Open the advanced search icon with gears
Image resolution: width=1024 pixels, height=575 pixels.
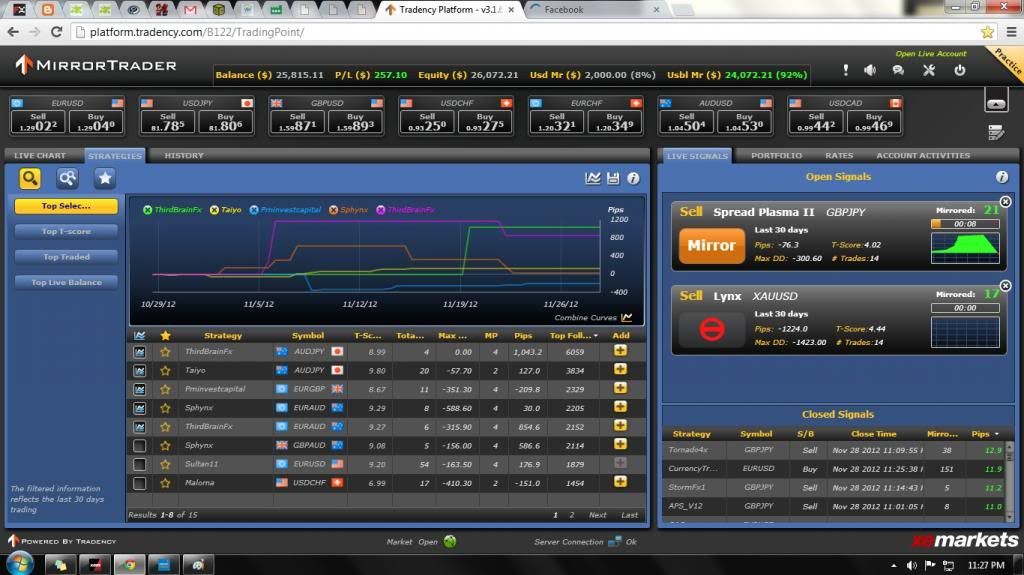(x=67, y=178)
